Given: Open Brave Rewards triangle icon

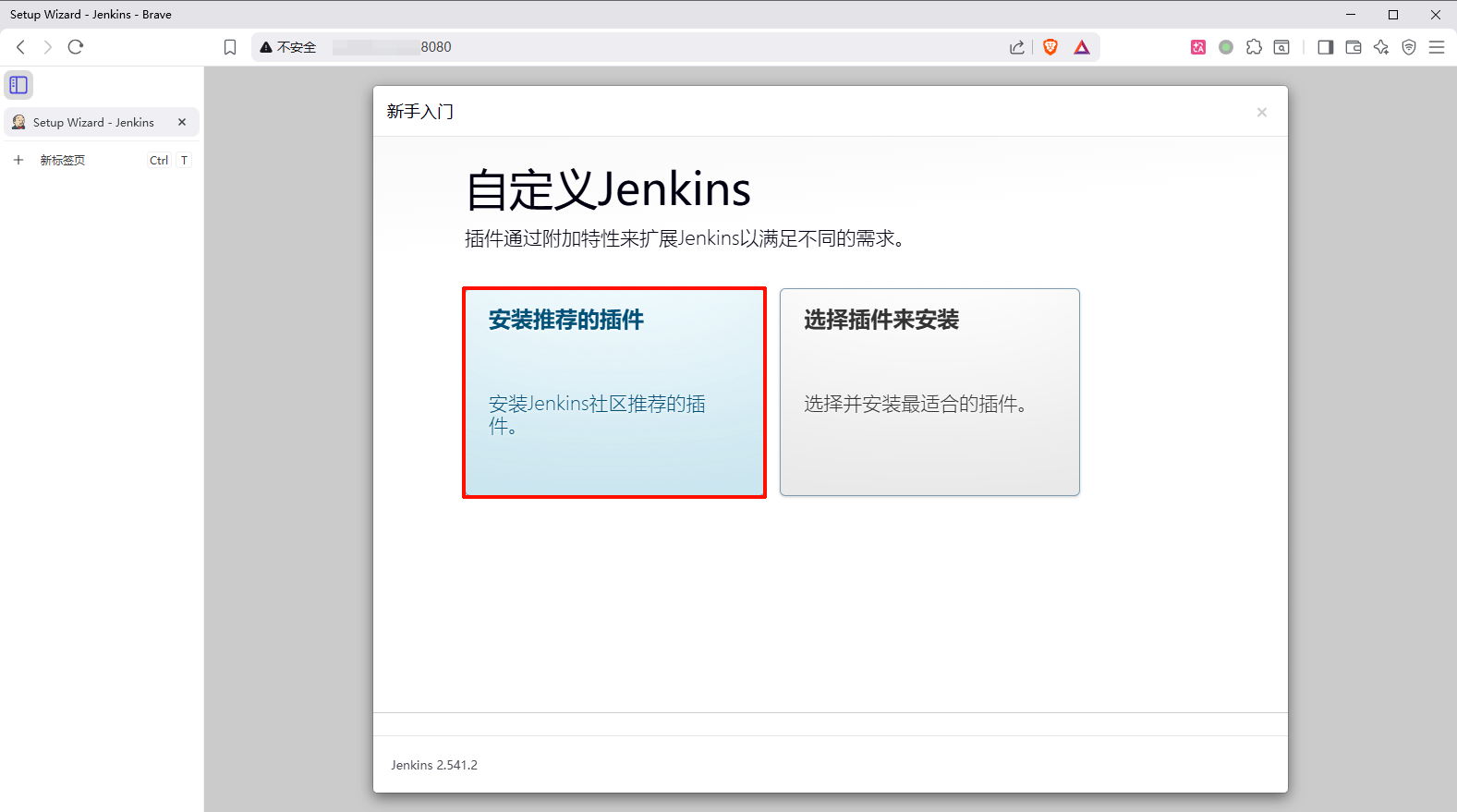Looking at the screenshot, I should pos(1082,47).
